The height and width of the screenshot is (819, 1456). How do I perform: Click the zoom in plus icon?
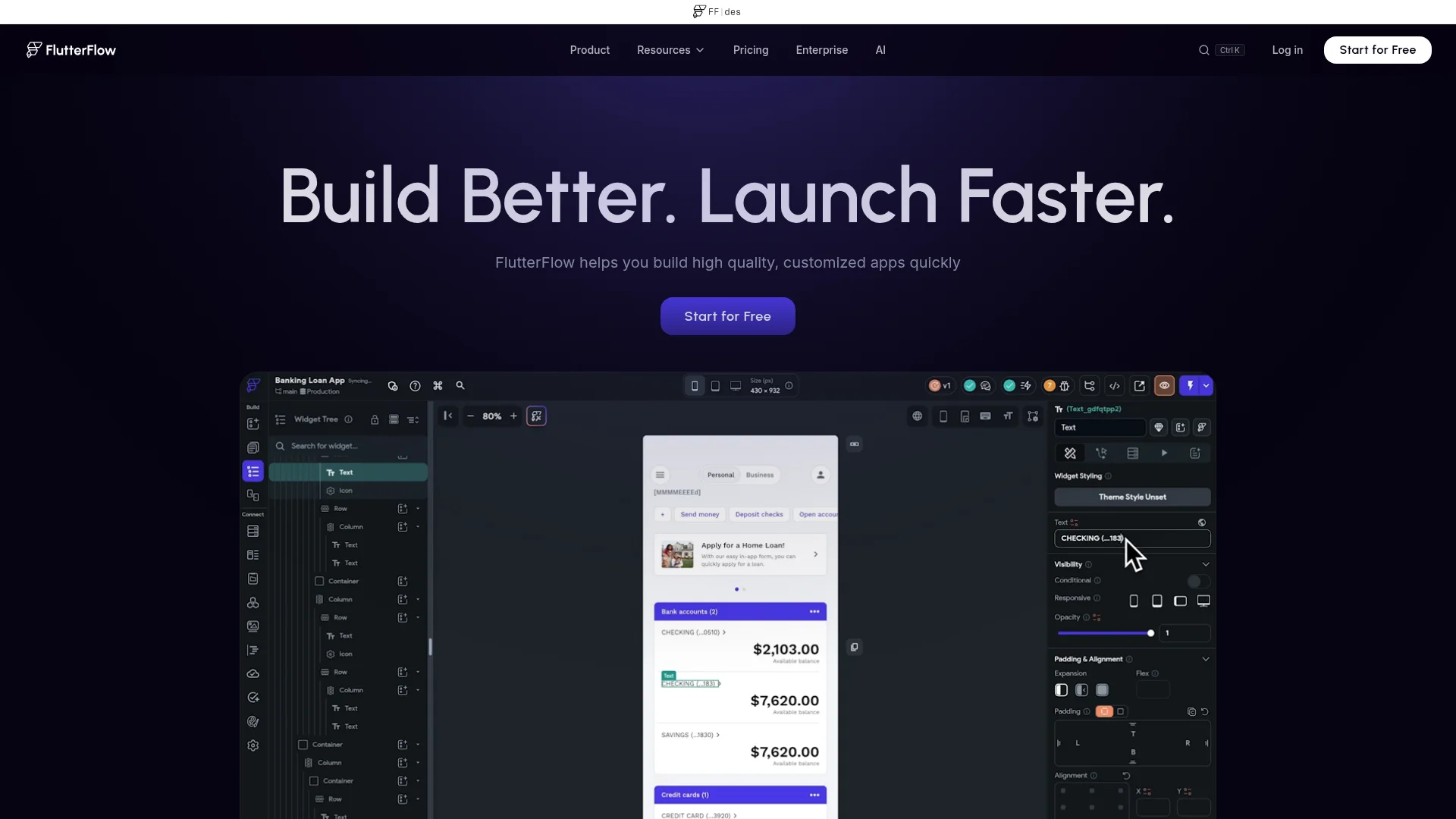[513, 416]
